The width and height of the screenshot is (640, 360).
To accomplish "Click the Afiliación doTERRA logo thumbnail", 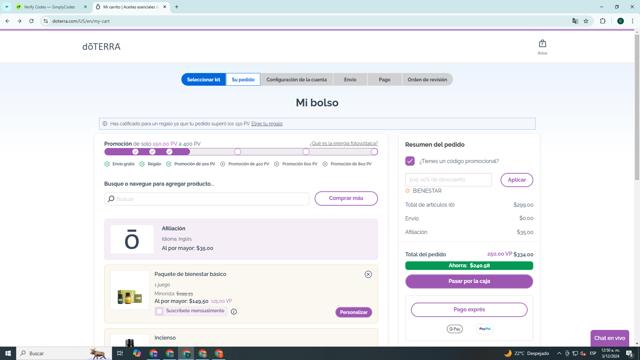I will click(x=132, y=240).
